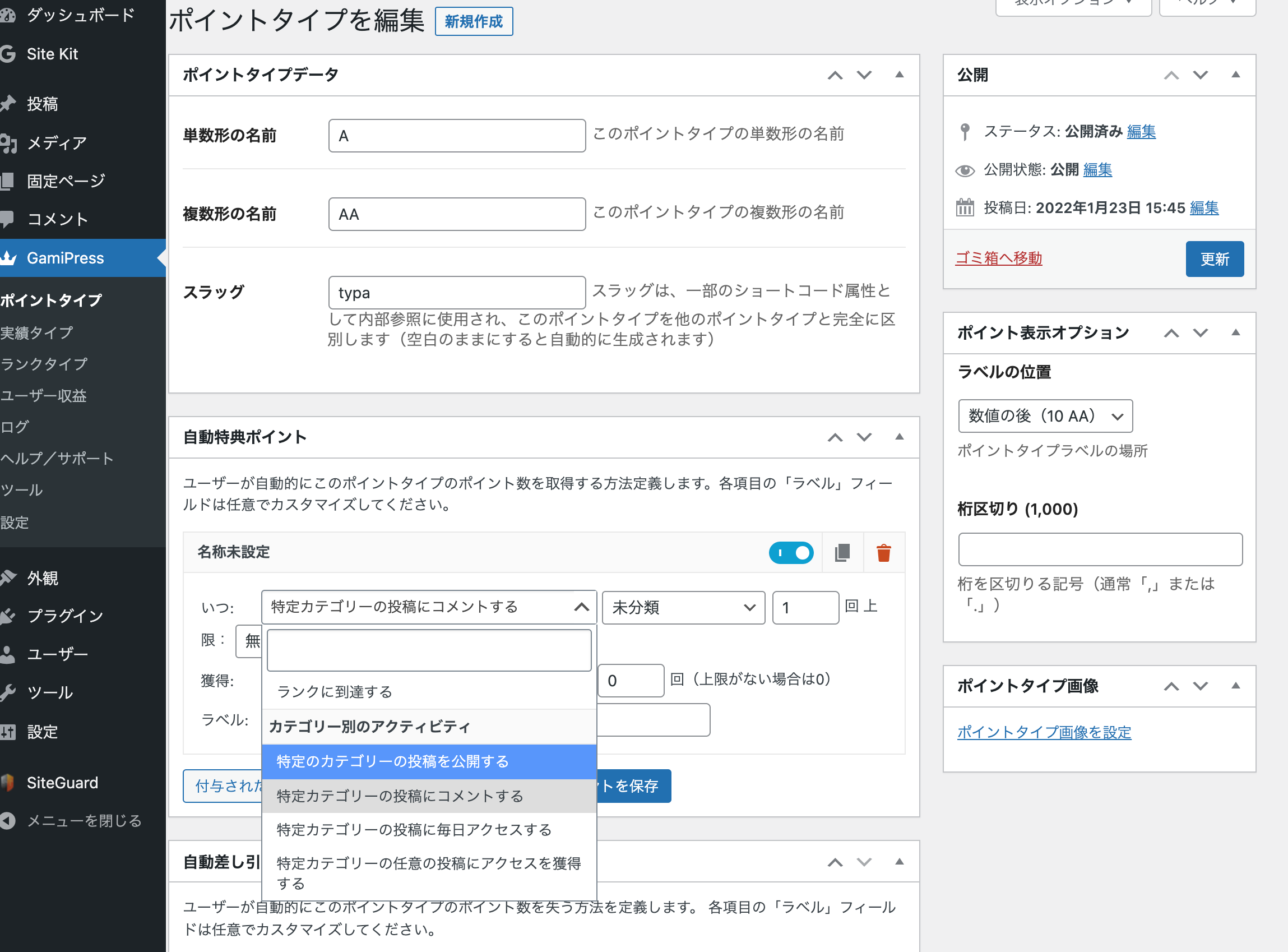Collapse sidebar with メニューを閉じる
Image resolution: width=1288 pixels, height=952 pixels.
tap(84, 821)
